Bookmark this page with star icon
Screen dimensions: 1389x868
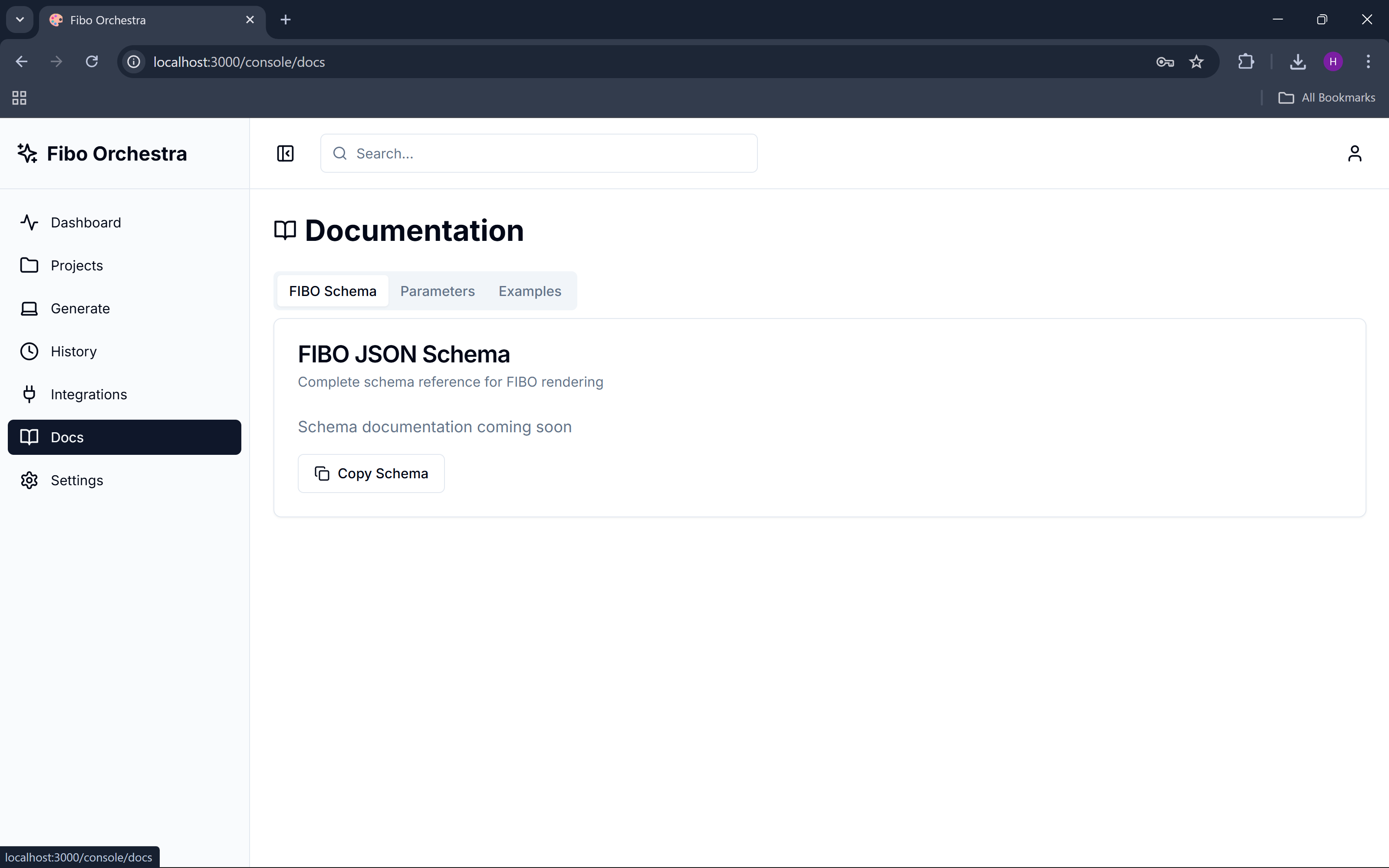[1196, 62]
